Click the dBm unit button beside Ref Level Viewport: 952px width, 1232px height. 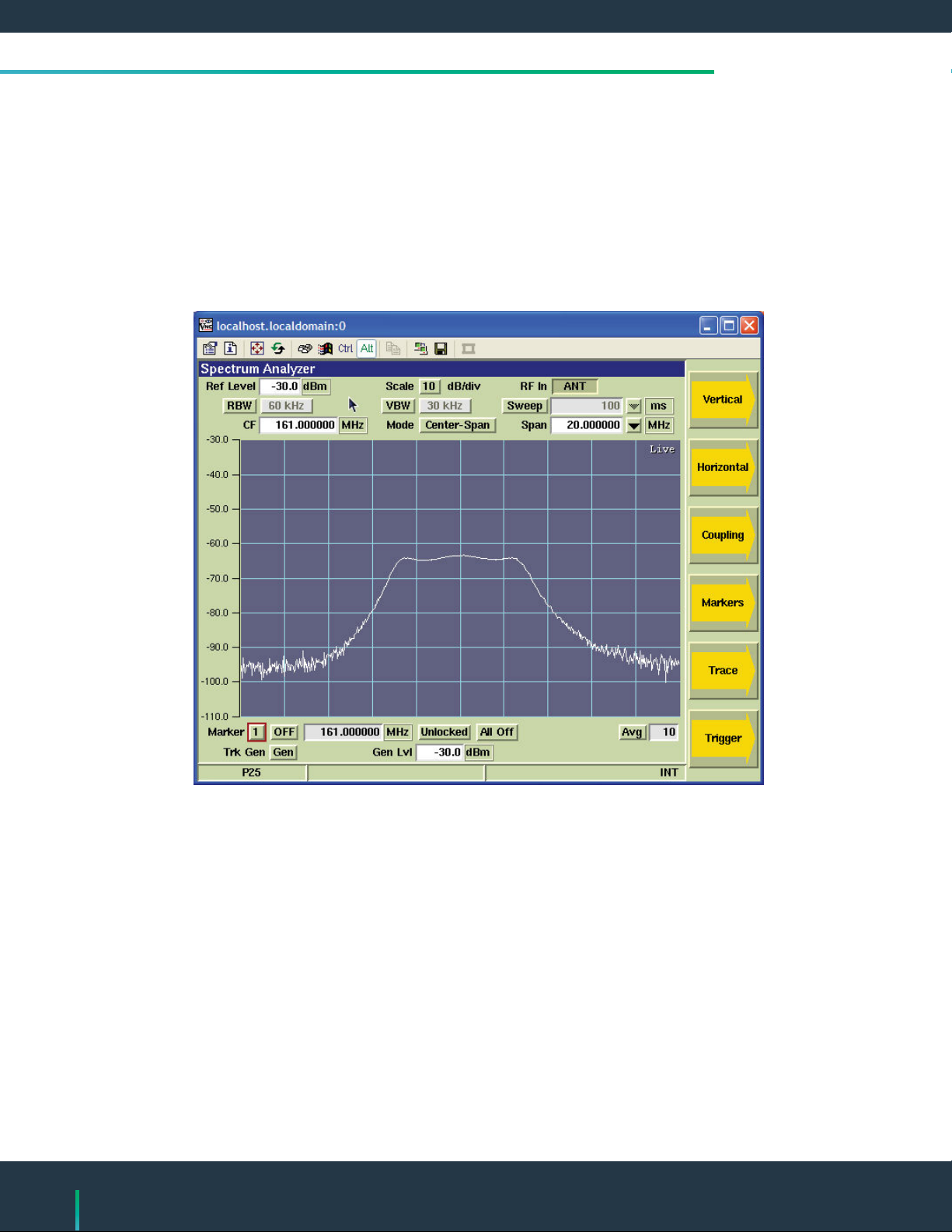click(316, 386)
